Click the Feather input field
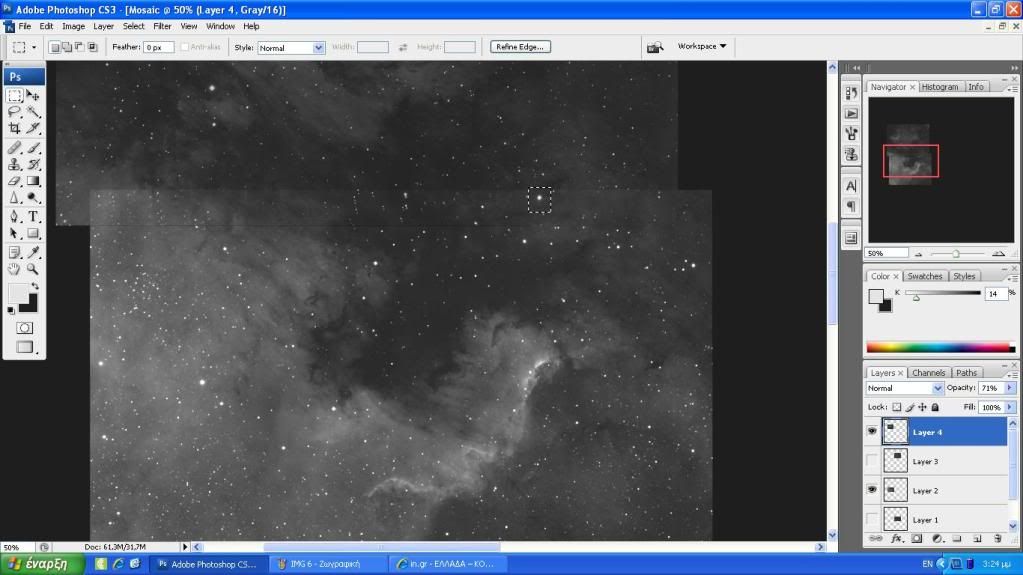Screen dimensions: 1023x575 click(x=159, y=47)
